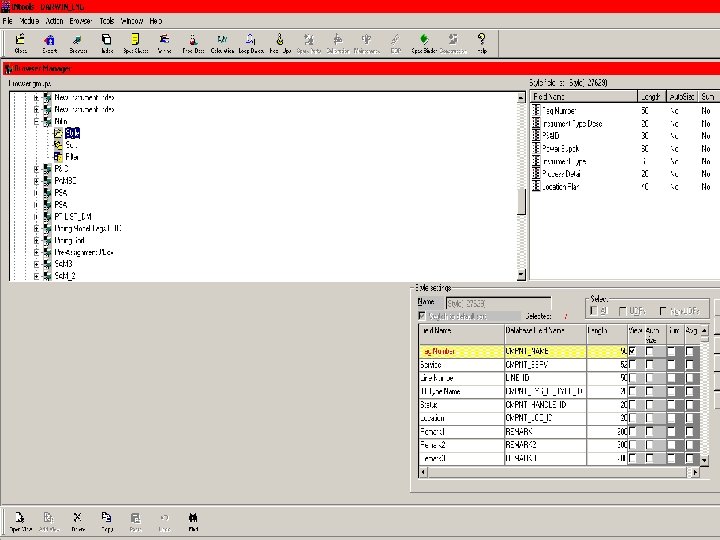Click the AutoSize column header in style list
This screenshot has height=540, width=720.
pos(681,96)
